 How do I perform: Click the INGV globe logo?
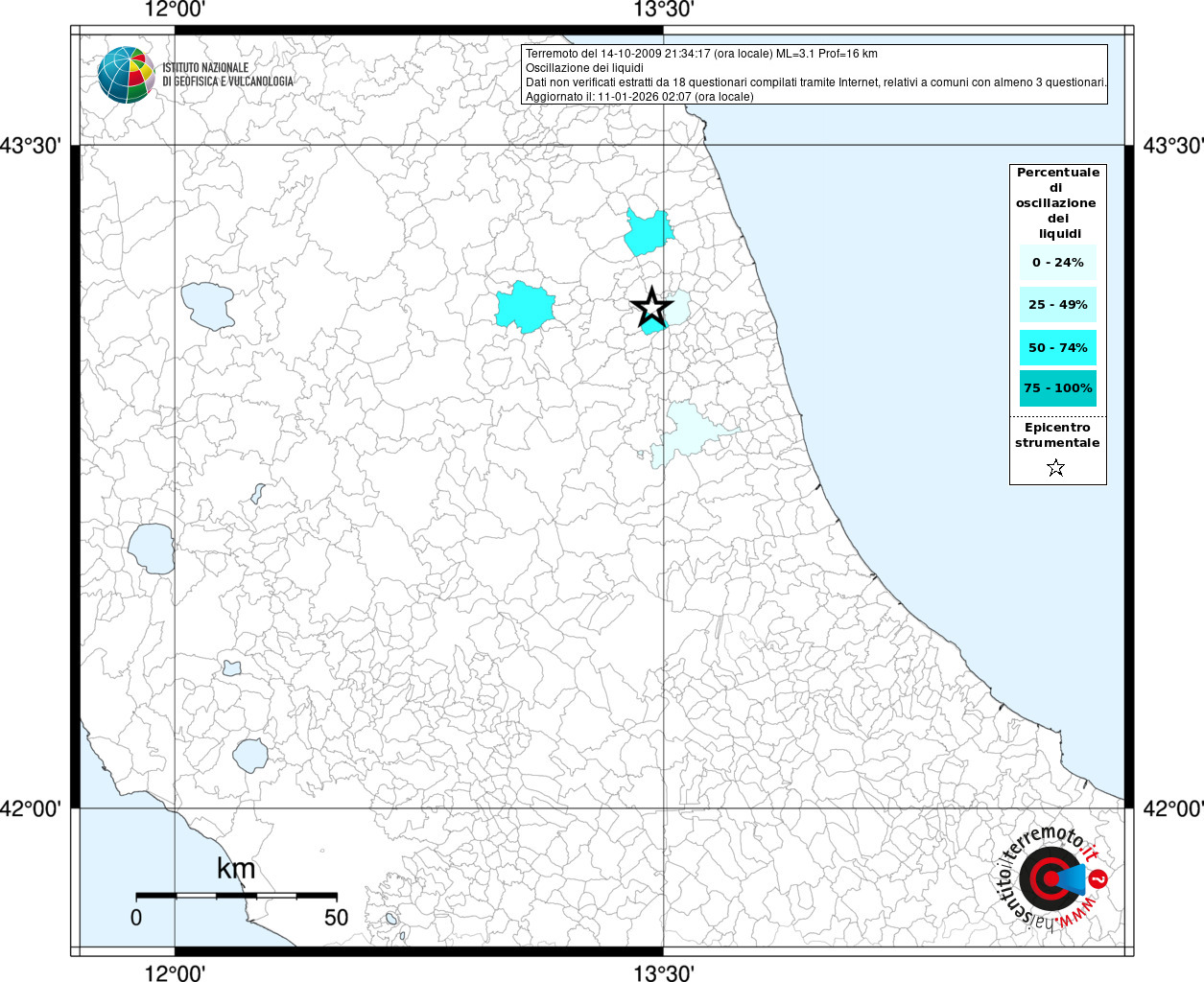point(126,75)
